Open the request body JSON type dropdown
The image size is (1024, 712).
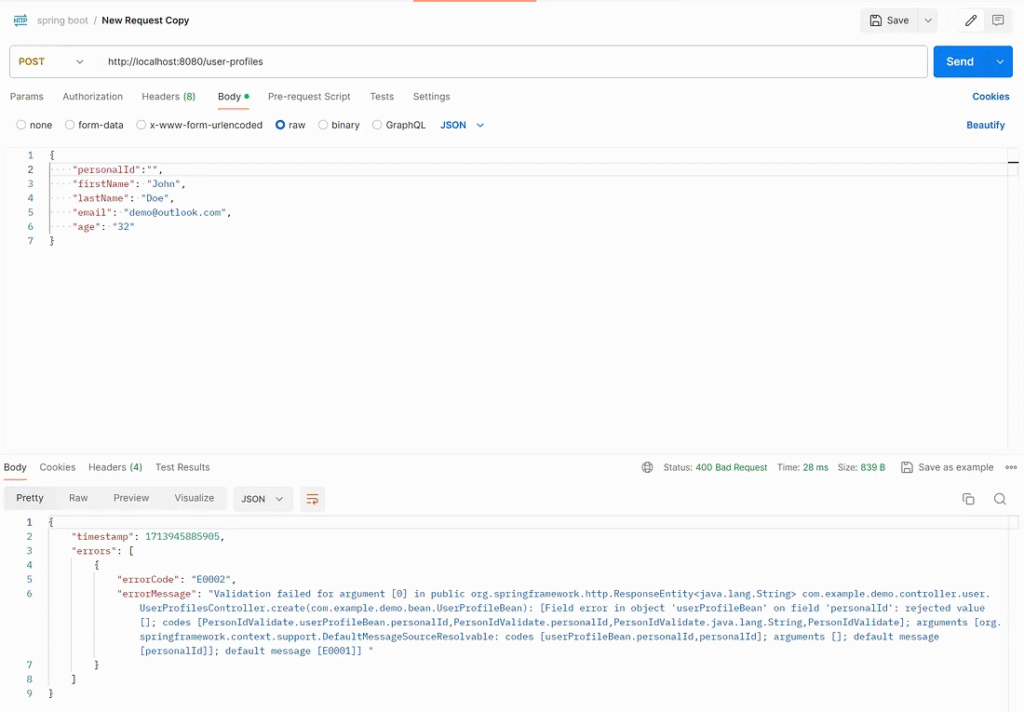462,125
